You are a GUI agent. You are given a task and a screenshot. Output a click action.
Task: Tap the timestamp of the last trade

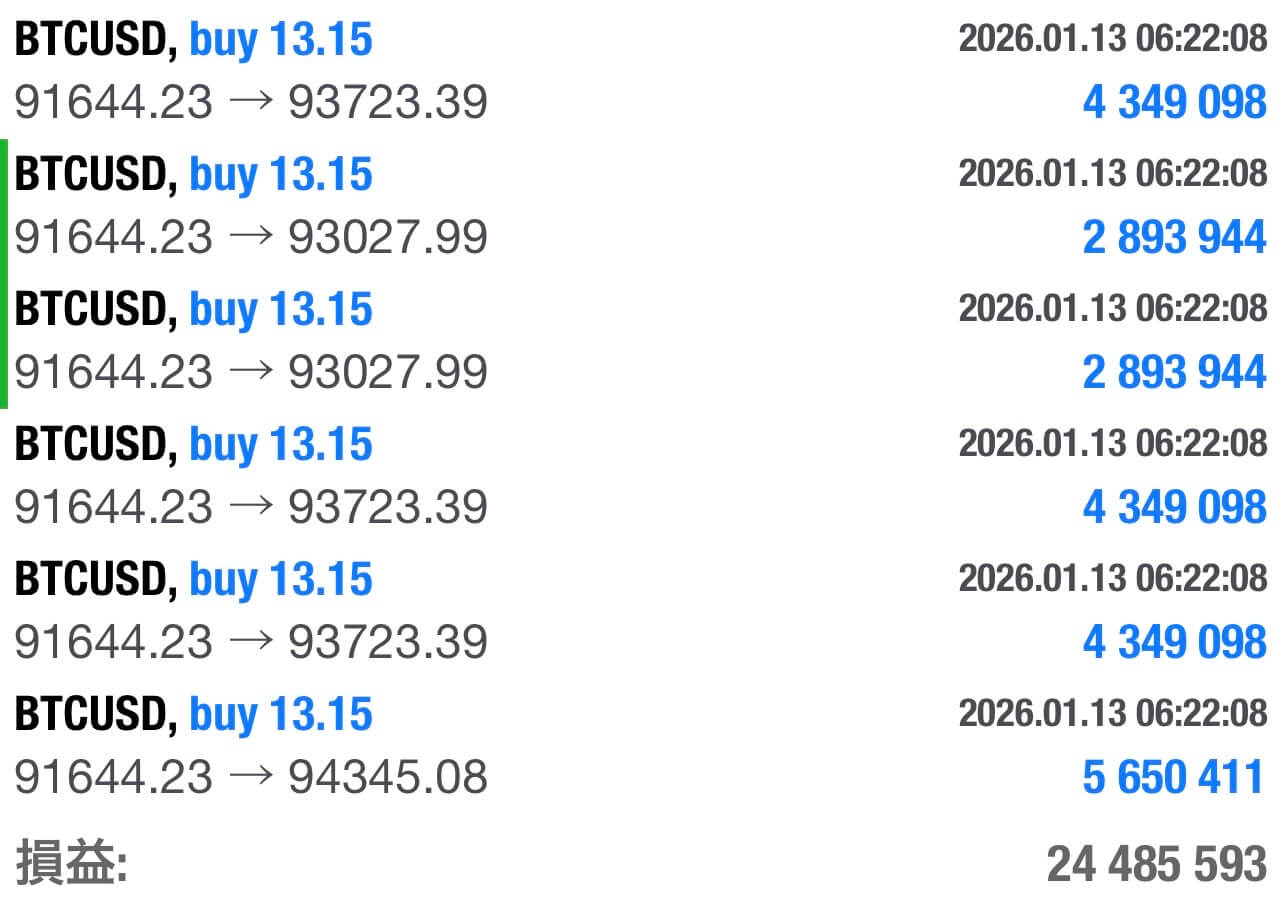[x=1113, y=713]
